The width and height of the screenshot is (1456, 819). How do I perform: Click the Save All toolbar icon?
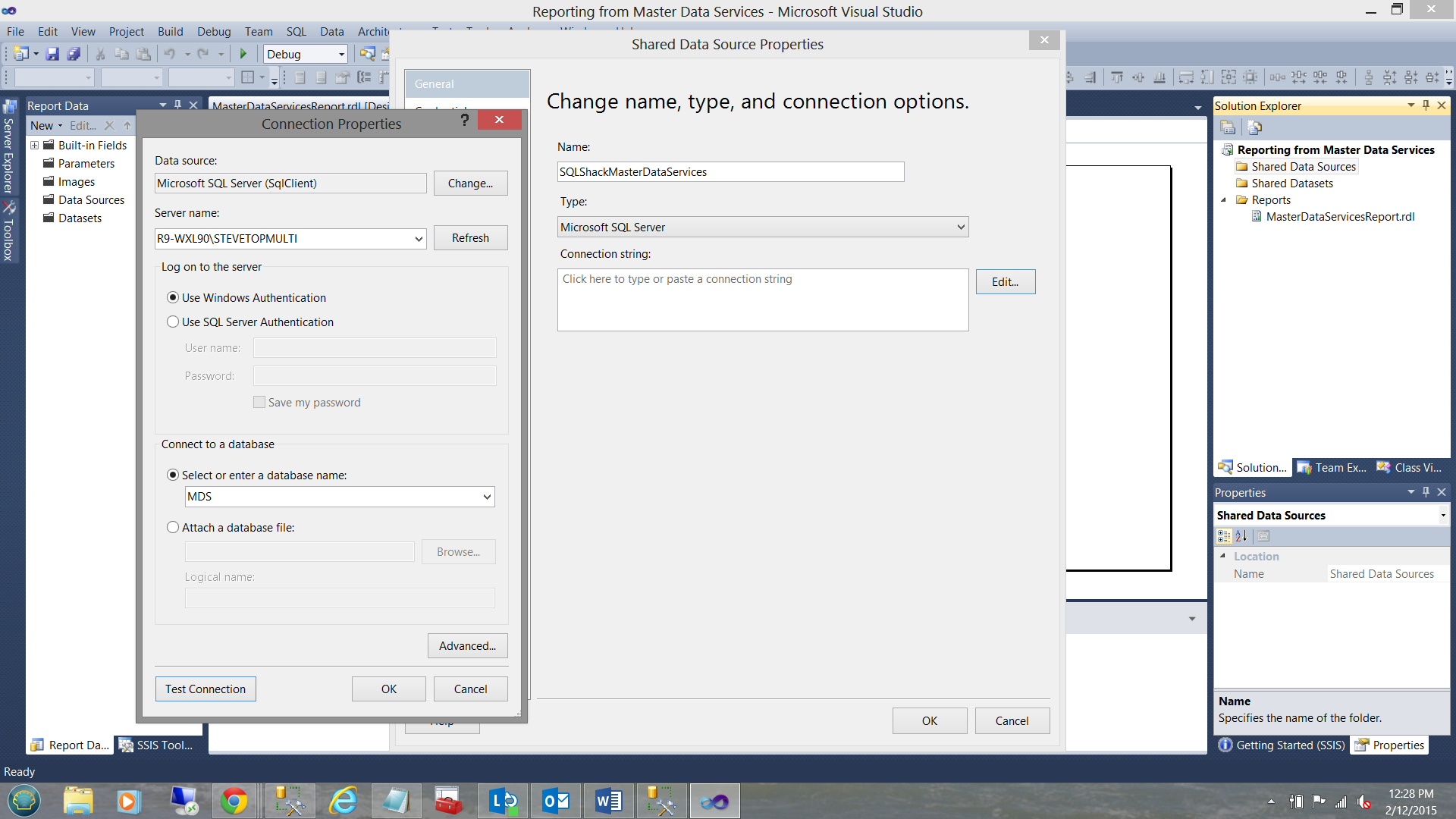click(x=74, y=54)
